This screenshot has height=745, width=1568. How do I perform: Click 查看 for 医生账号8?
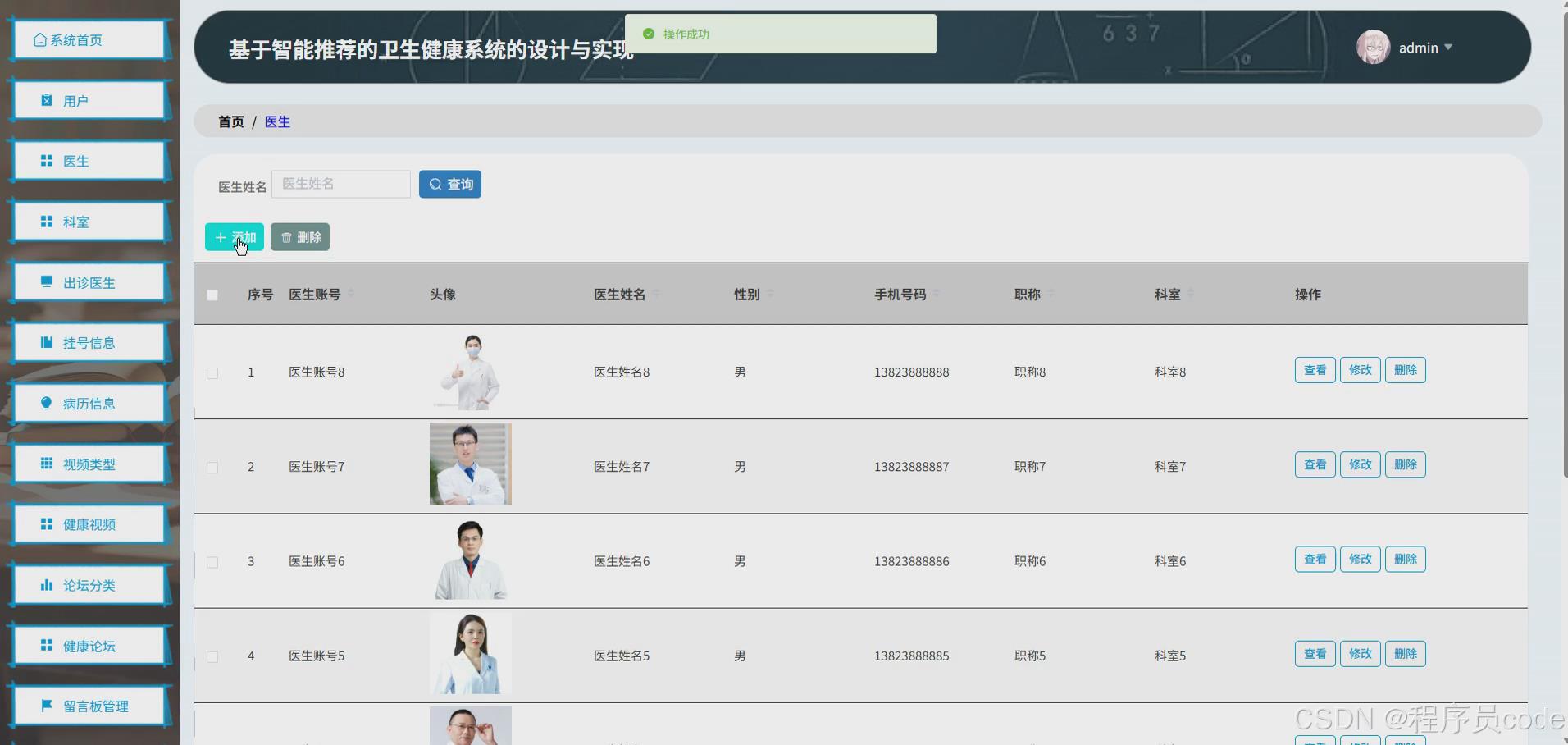click(x=1315, y=370)
